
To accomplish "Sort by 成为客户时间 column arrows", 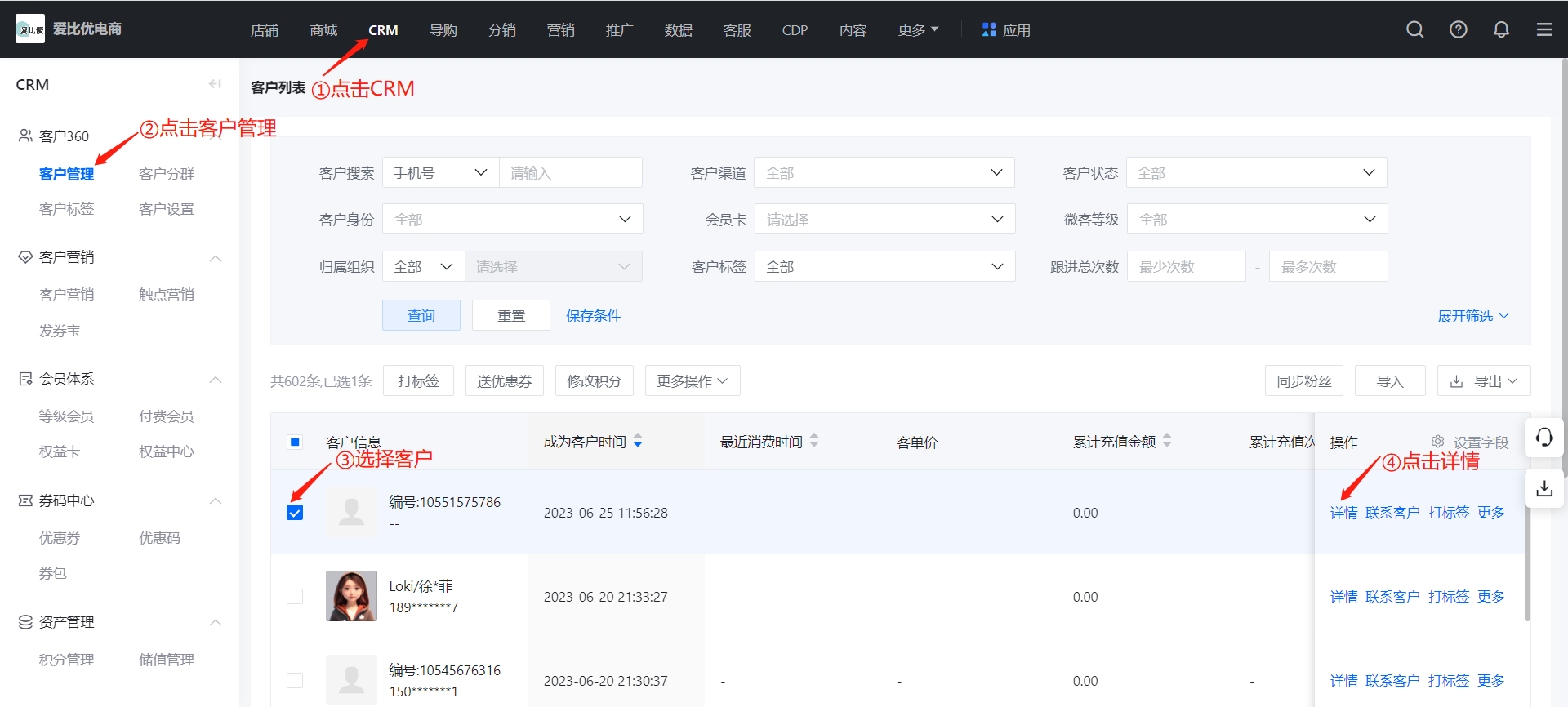I will coord(638,441).
